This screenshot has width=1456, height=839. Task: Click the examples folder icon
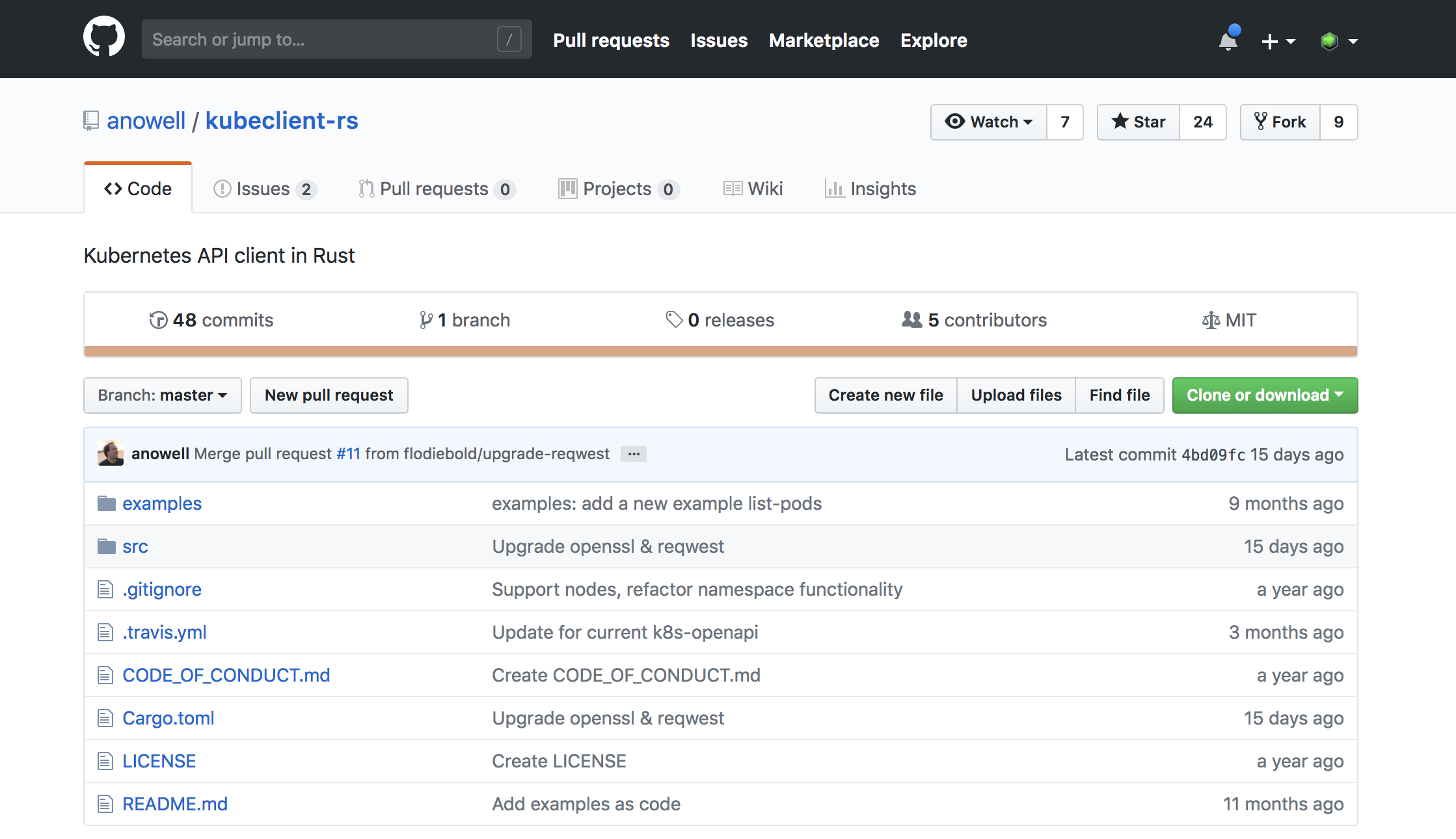point(106,503)
